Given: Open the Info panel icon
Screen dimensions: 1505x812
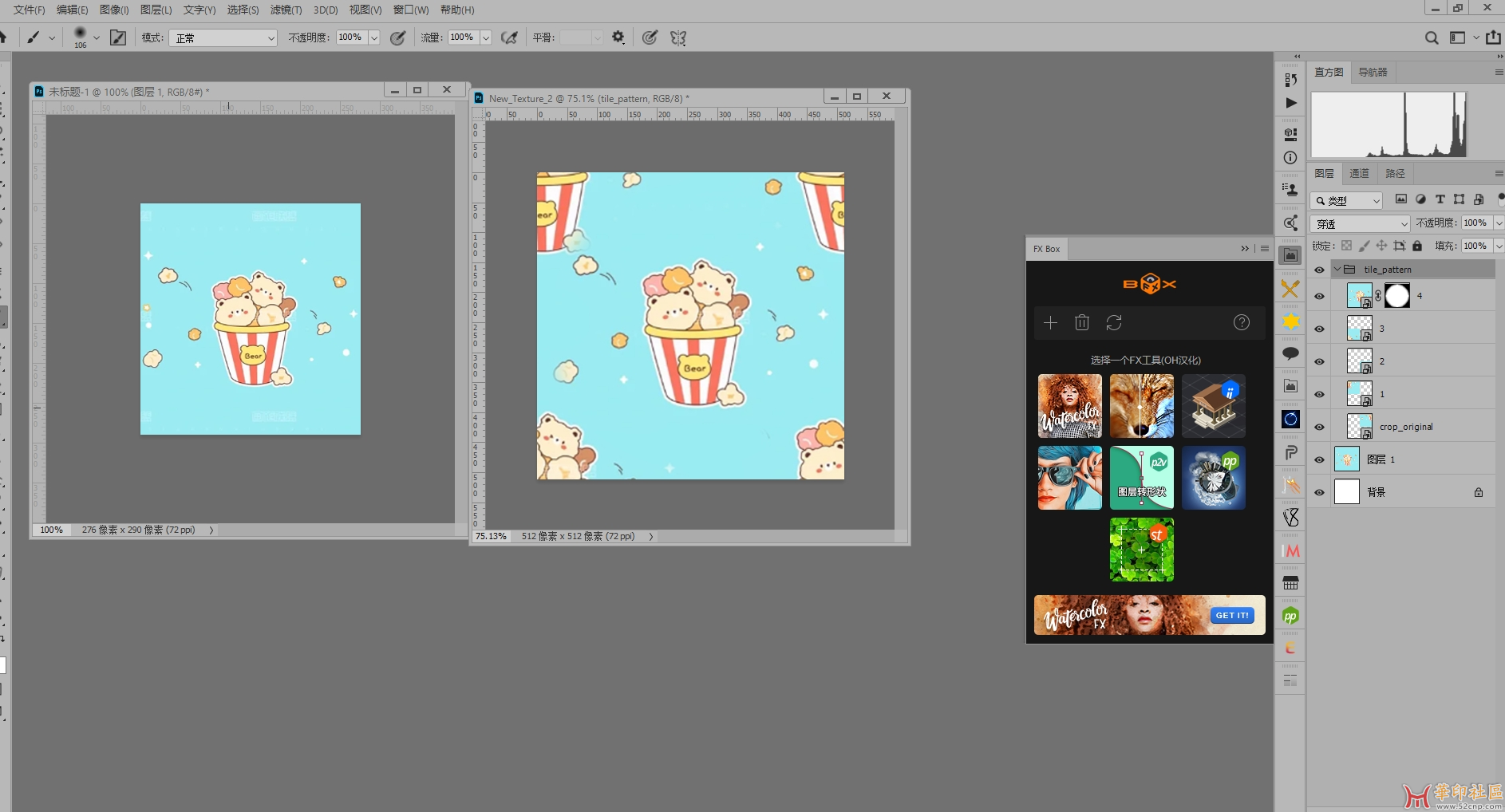Looking at the screenshot, I should [1290, 158].
